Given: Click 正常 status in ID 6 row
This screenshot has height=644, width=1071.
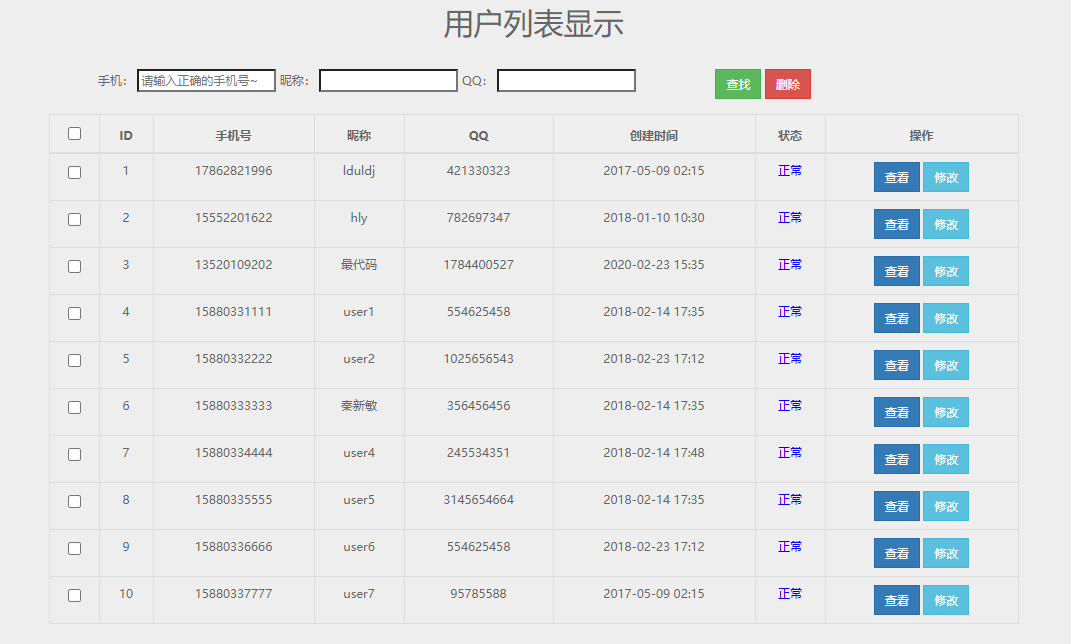Looking at the screenshot, I should pyautogui.click(x=790, y=406).
